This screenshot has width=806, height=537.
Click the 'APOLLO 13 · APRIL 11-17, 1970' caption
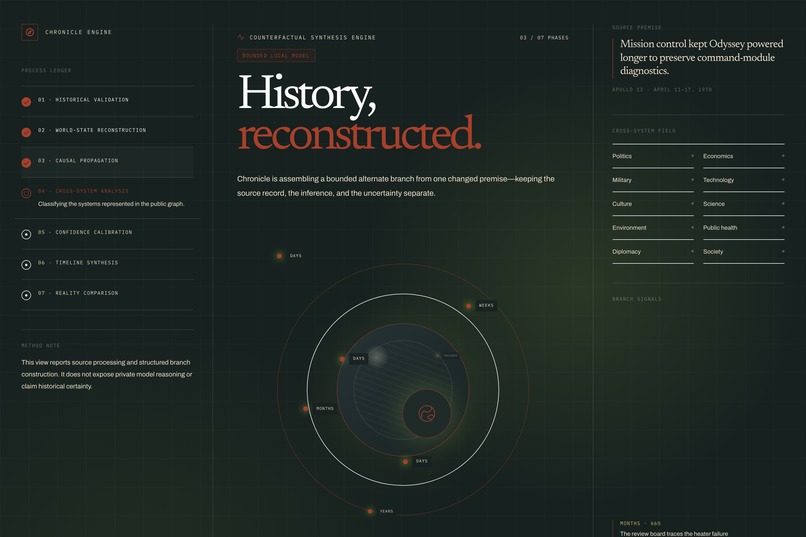[x=662, y=89]
